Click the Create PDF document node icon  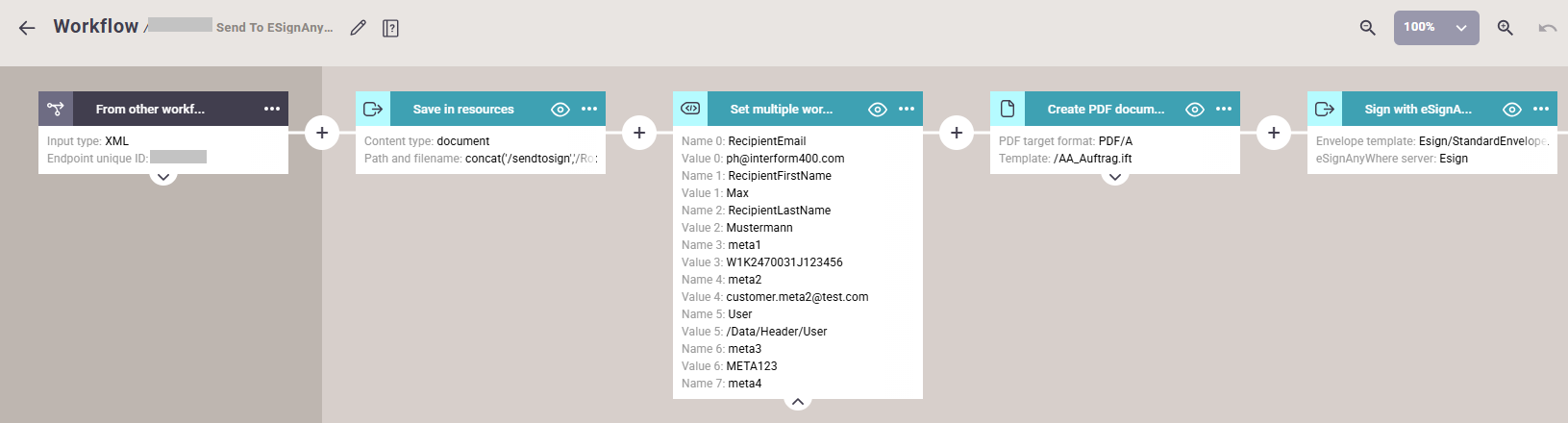(x=1008, y=109)
